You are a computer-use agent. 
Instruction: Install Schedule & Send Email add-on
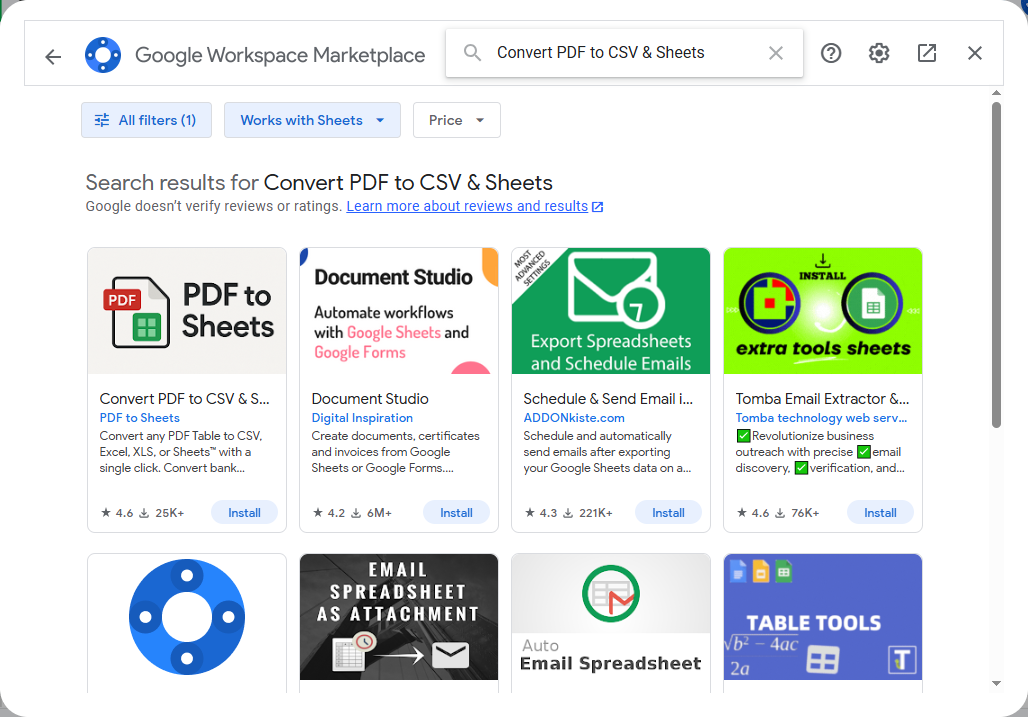point(668,512)
